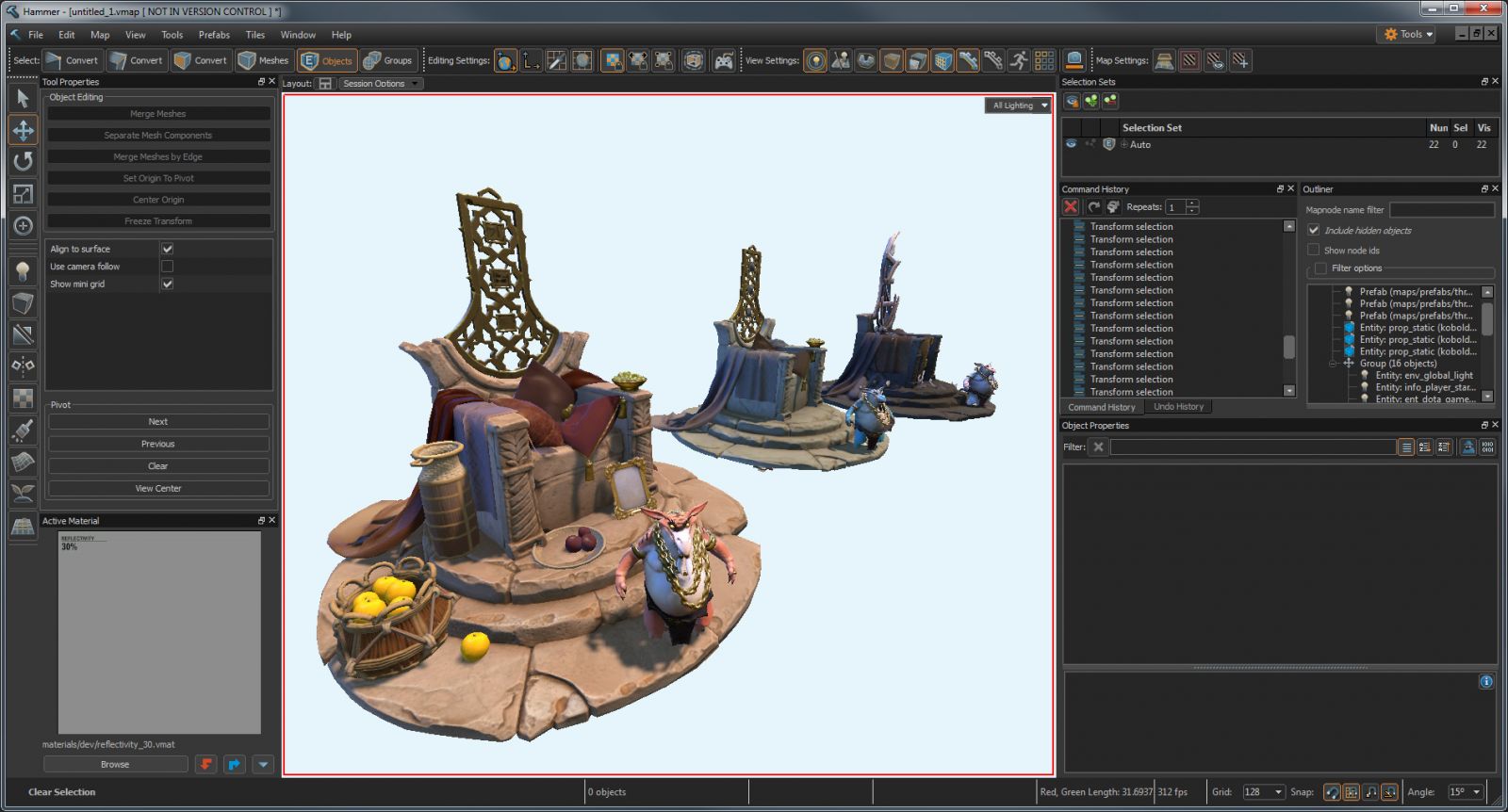1508x812 pixels.
Task: Click the View Center pivot button
Action: click(158, 489)
